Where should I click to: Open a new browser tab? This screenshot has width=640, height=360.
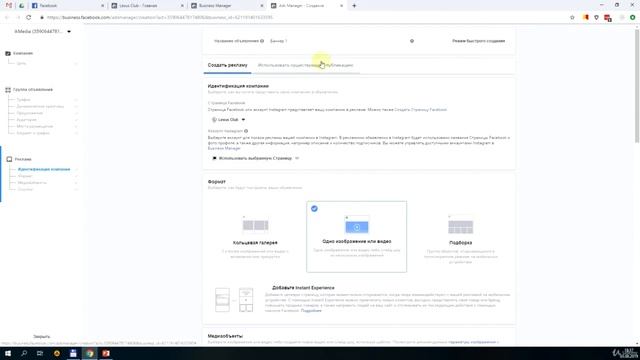coord(354,6)
